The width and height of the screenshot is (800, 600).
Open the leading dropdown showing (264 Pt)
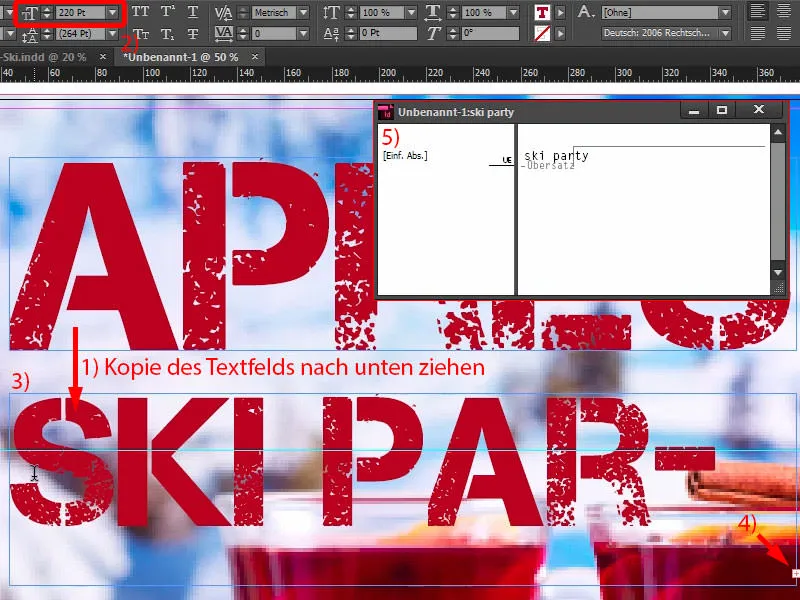[112, 34]
